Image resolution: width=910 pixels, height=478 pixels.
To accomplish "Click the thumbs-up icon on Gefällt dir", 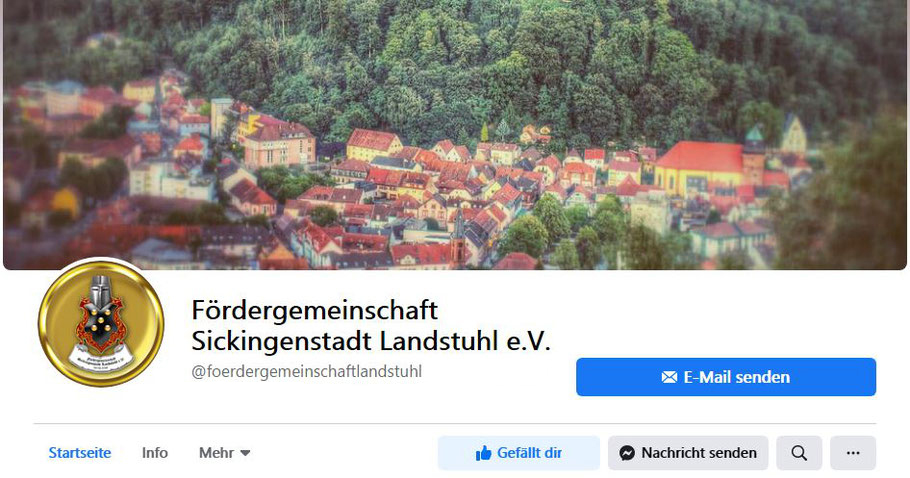I will (483, 453).
